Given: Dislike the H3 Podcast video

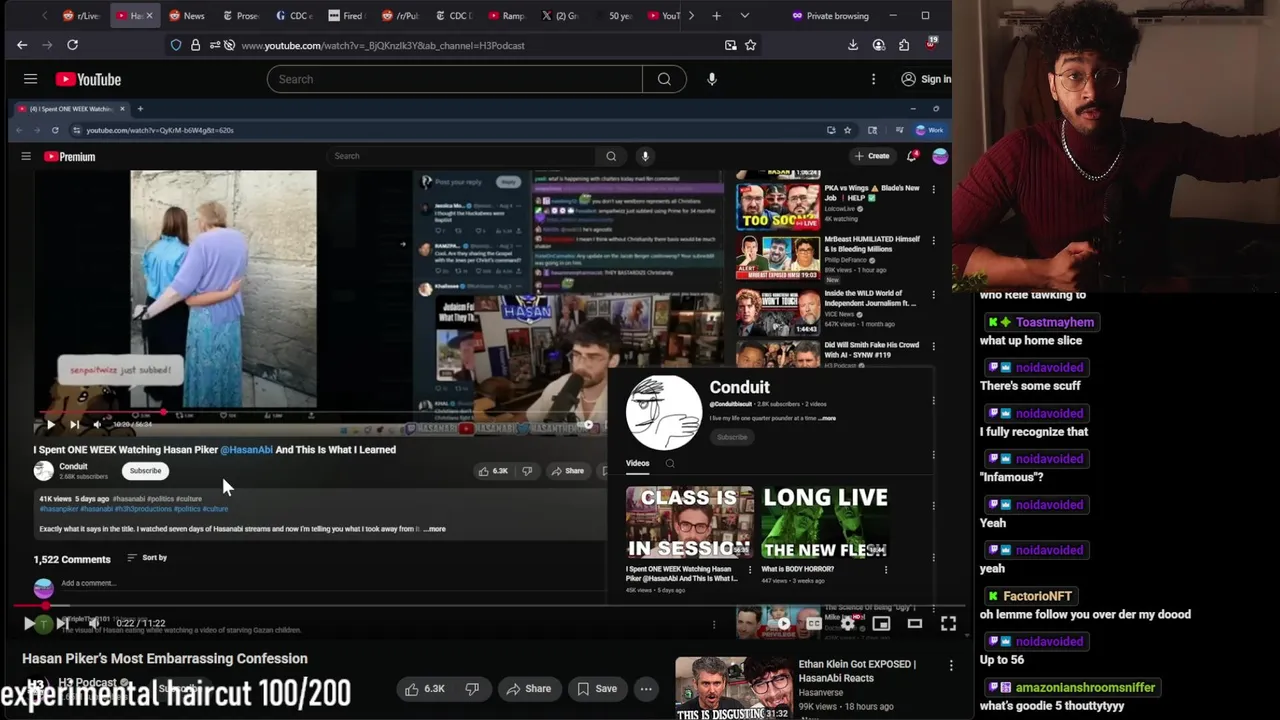Looking at the screenshot, I should tap(472, 688).
